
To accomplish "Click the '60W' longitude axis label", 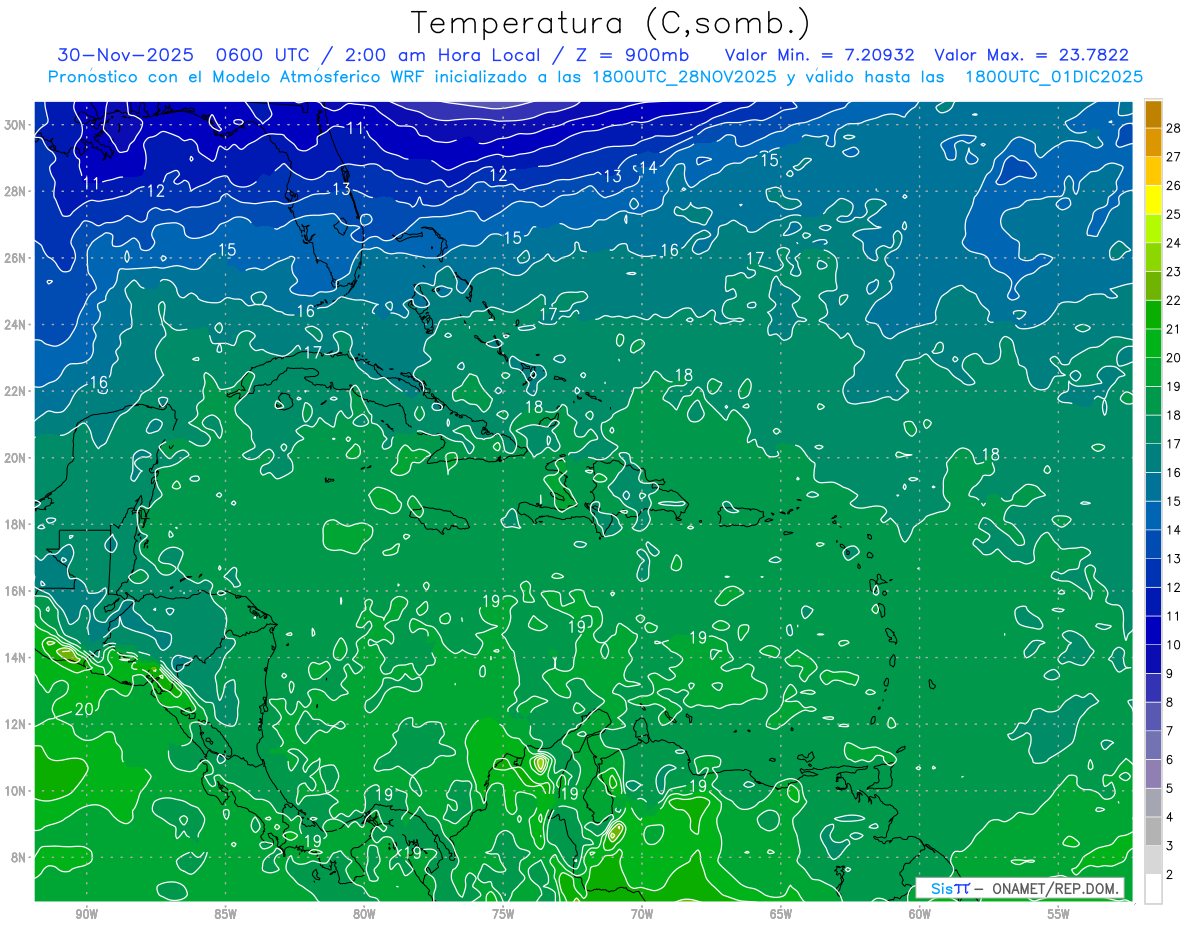I will 920,914.
